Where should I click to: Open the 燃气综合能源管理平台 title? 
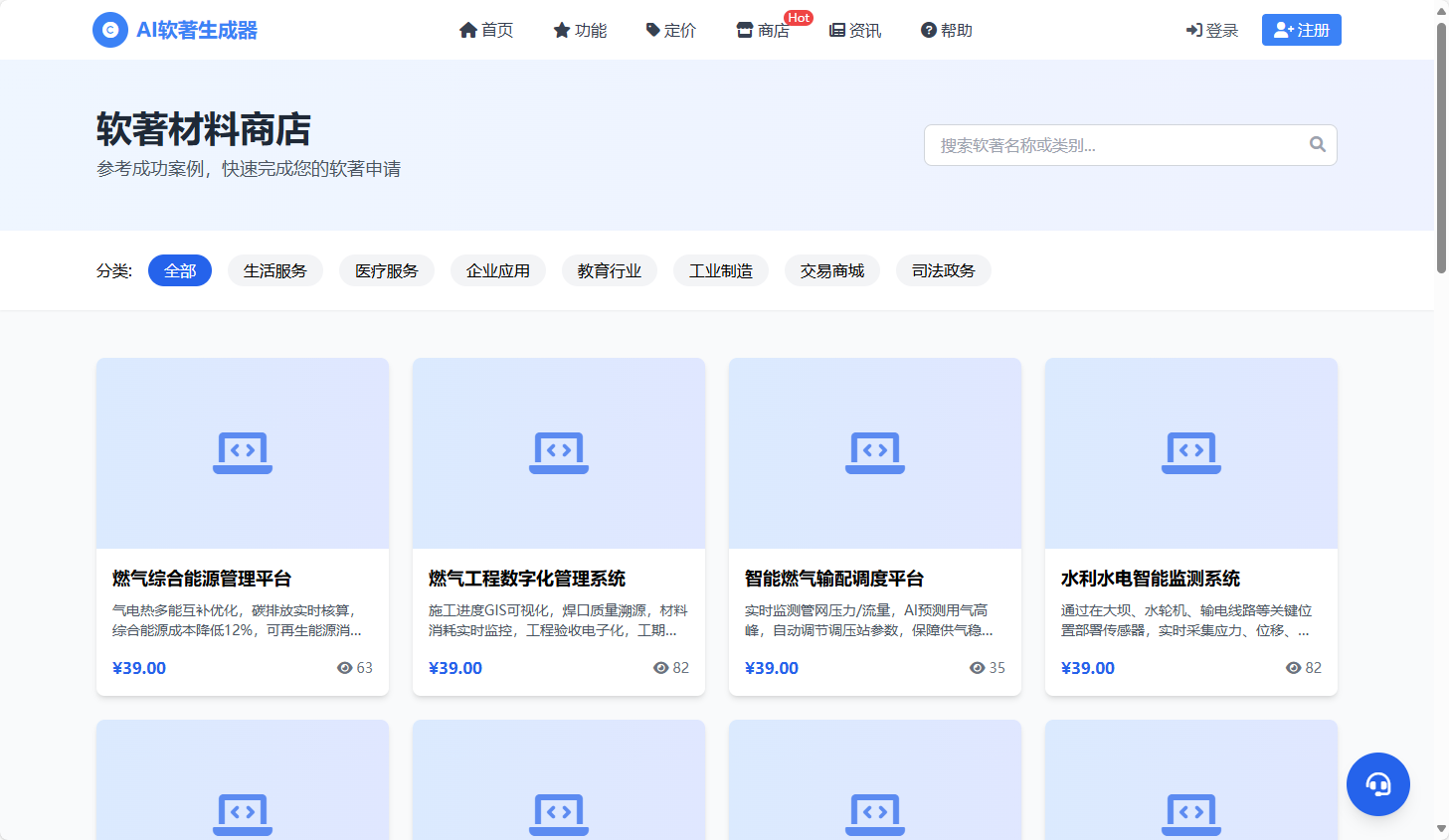point(202,579)
